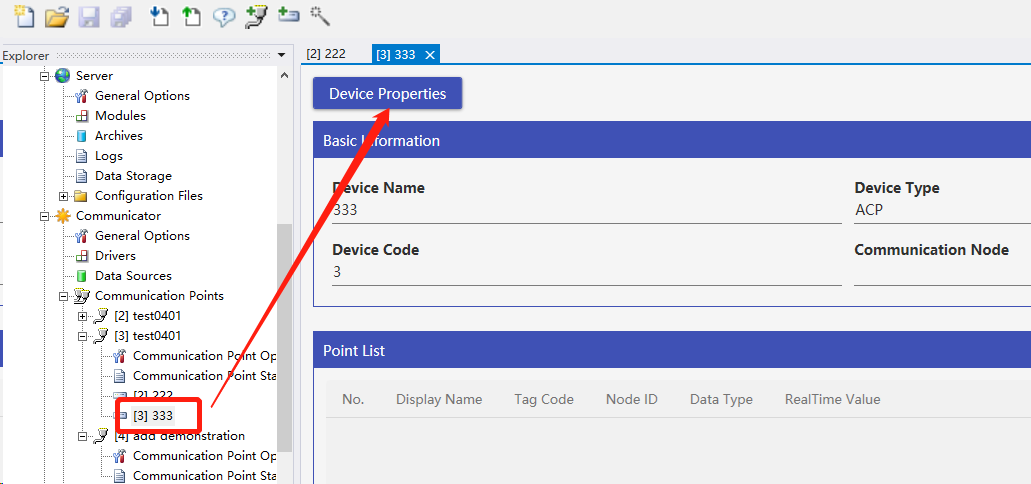Click the Tag Code column header
The height and width of the screenshot is (484, 1031).
point(544,399)
